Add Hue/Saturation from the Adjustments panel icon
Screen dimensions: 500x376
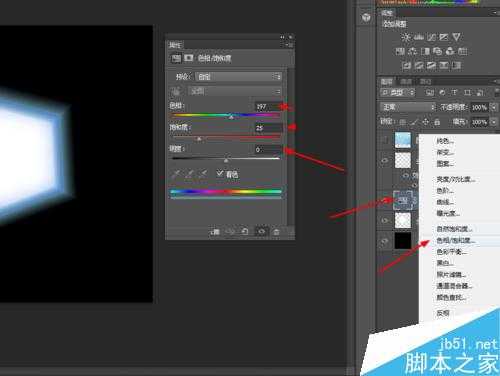coord(400,51)
